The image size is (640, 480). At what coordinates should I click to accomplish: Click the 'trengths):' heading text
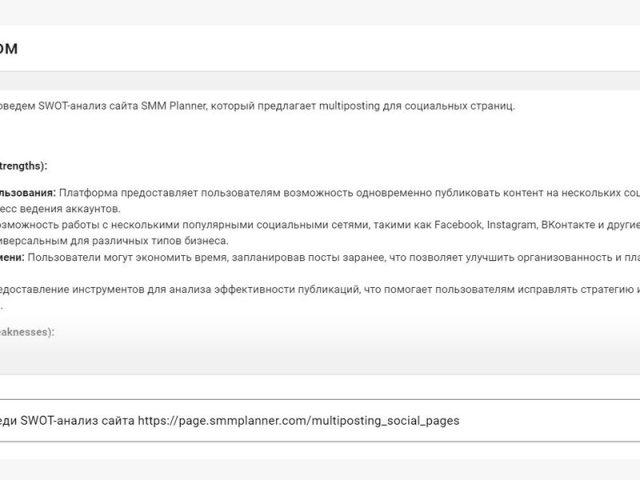(x=23, y=166)
